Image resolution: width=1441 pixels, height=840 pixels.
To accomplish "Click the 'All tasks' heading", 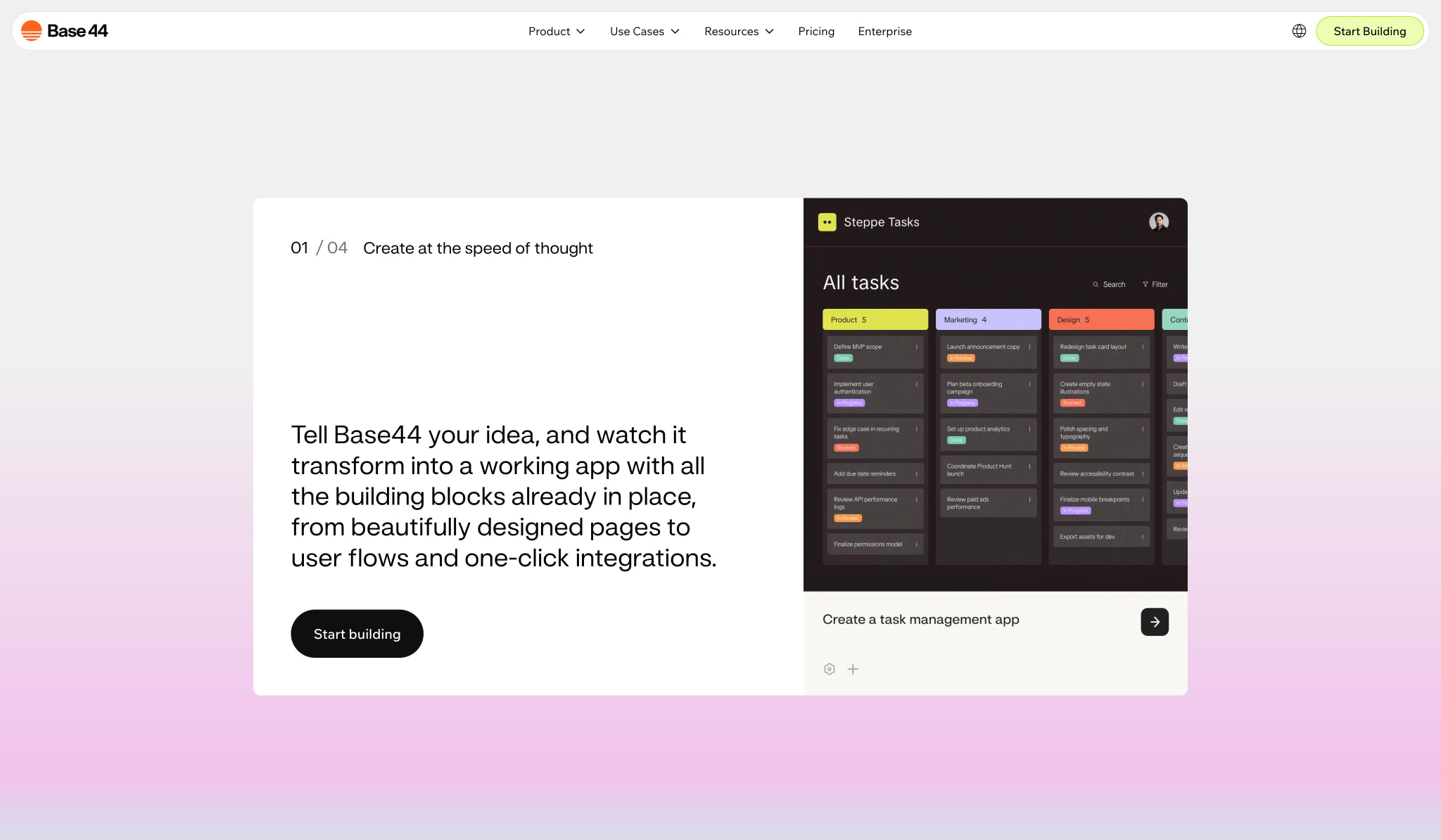I will coord(861,283).
